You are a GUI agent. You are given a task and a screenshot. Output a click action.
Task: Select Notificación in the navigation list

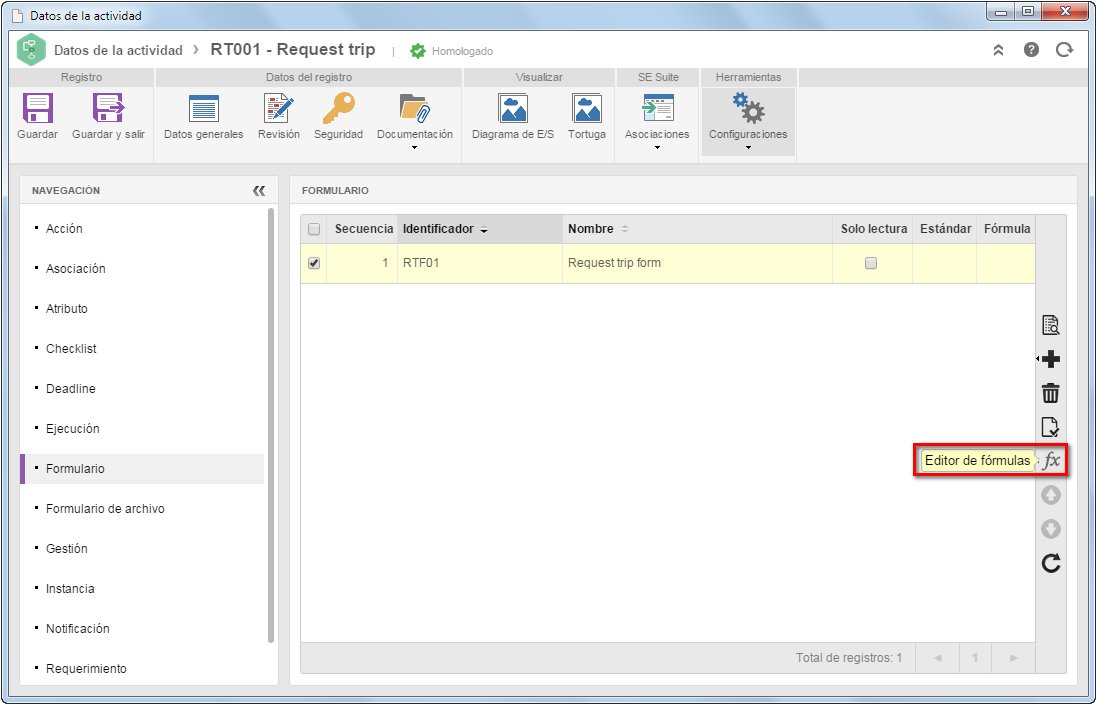(x=78, y=629)
